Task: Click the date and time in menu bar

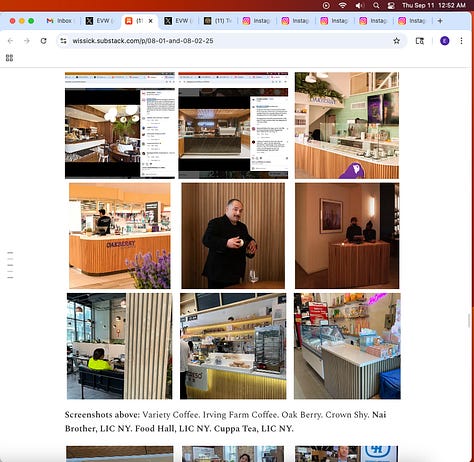Action: pyautogui.click(x=434, y=5)
